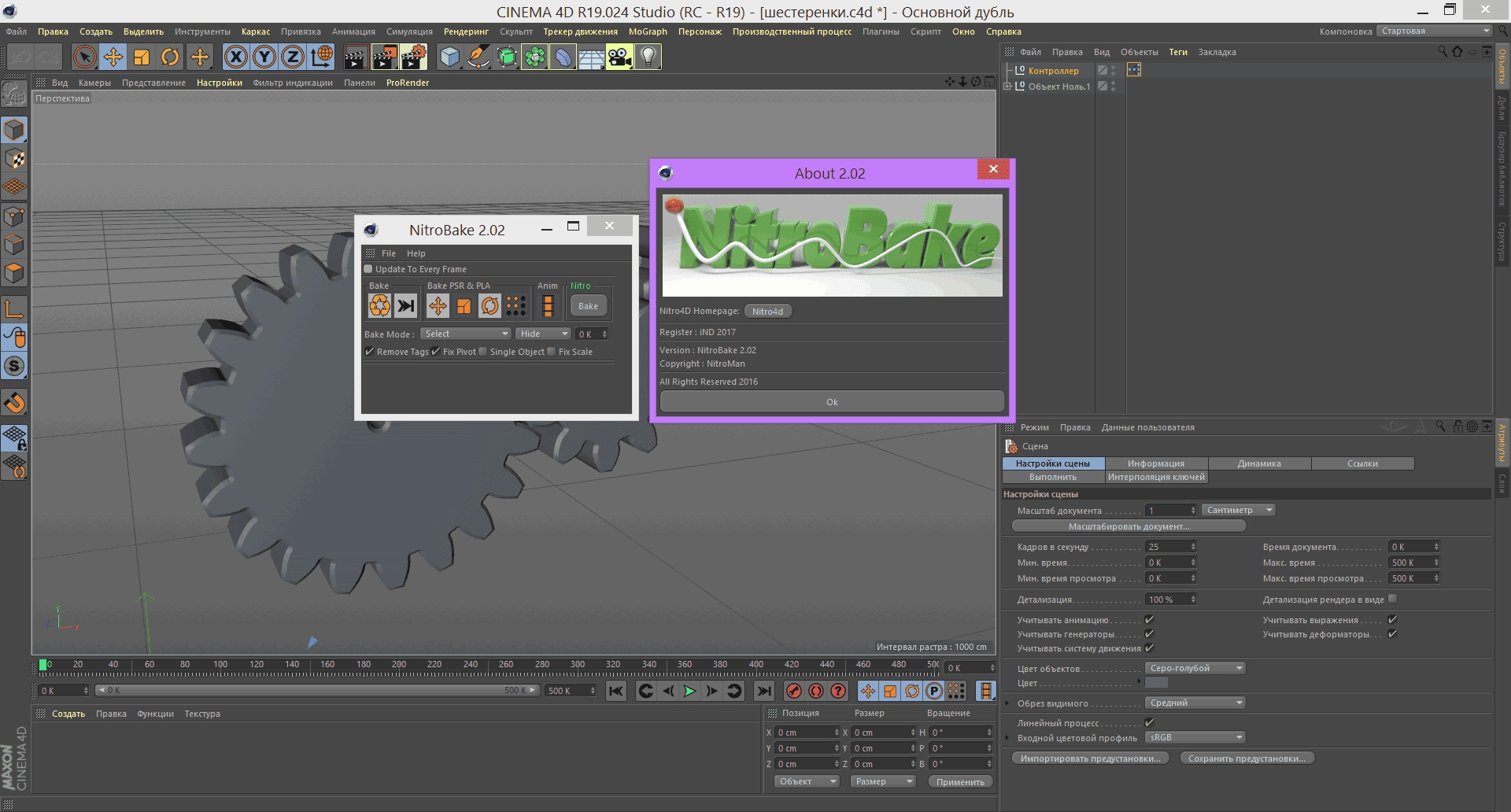Toggle NitroBake Bake position icon

438,305
